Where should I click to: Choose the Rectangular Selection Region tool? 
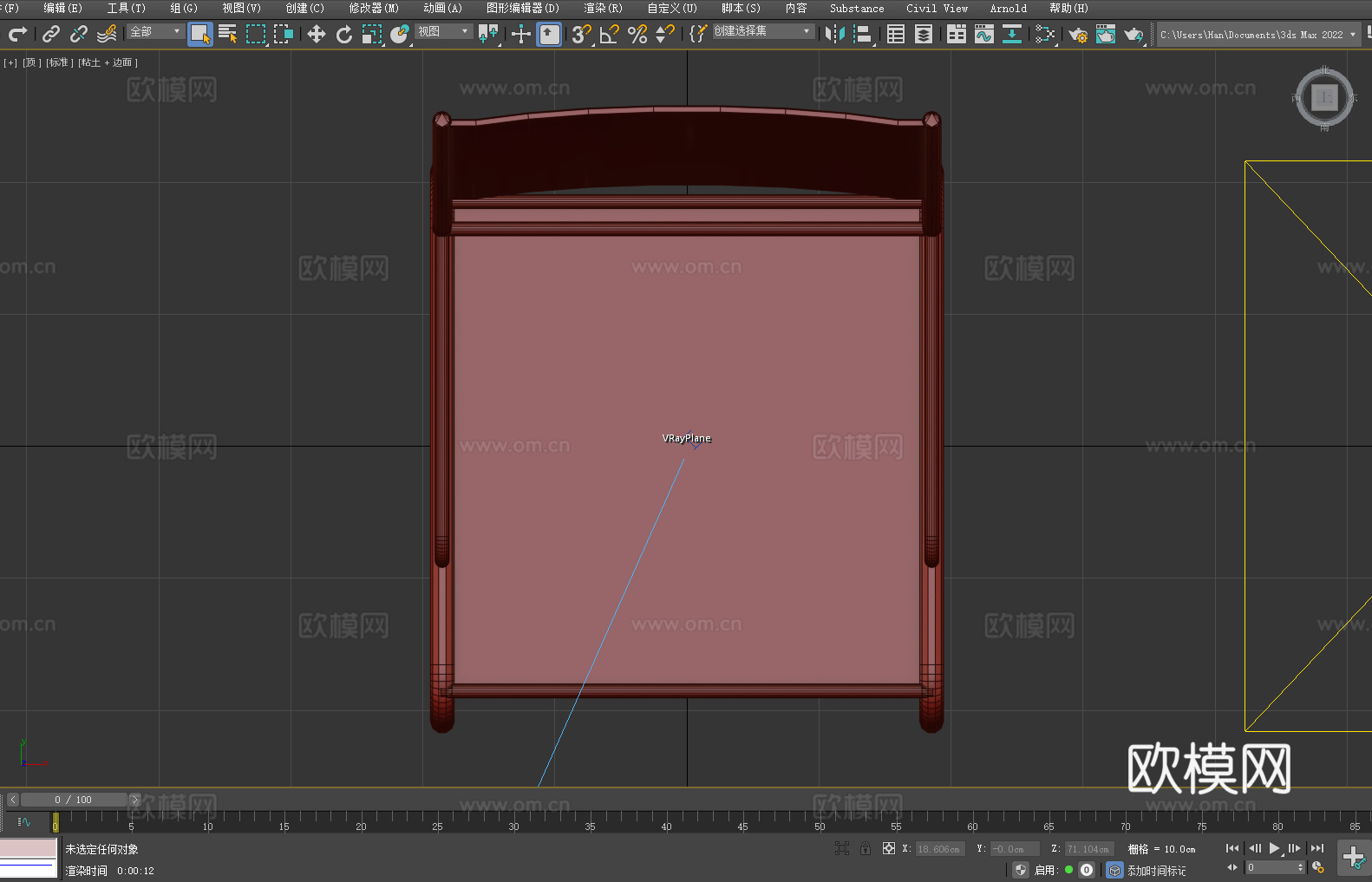pos(256,34)
